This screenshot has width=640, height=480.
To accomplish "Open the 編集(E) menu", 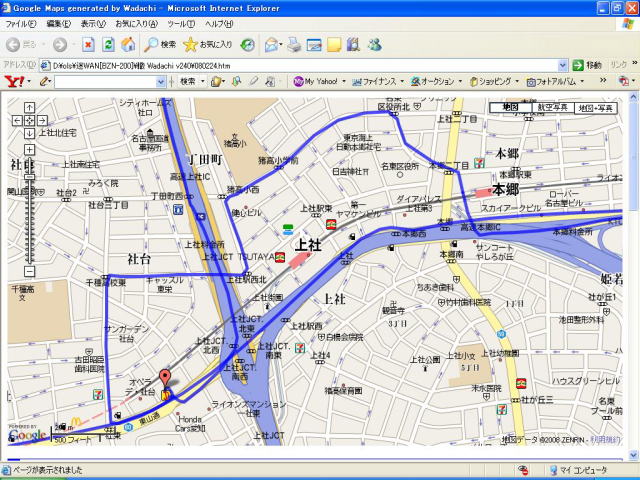I will pos(58,24).
